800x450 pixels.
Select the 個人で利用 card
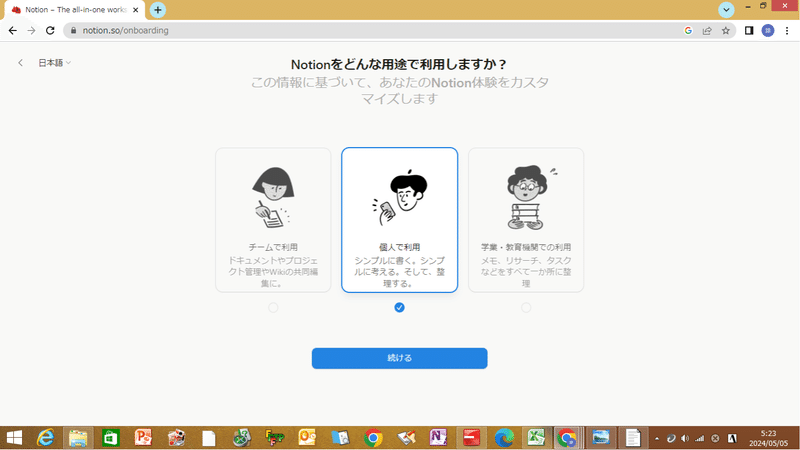[399, 220]
